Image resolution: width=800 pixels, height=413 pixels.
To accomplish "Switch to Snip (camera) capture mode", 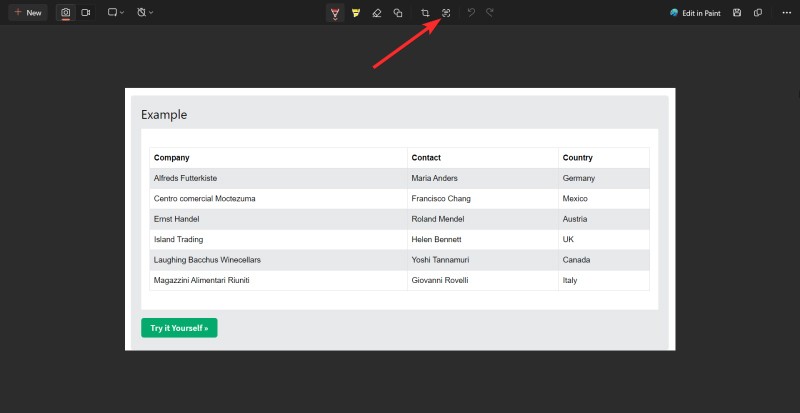I will (x=66, y=13).
